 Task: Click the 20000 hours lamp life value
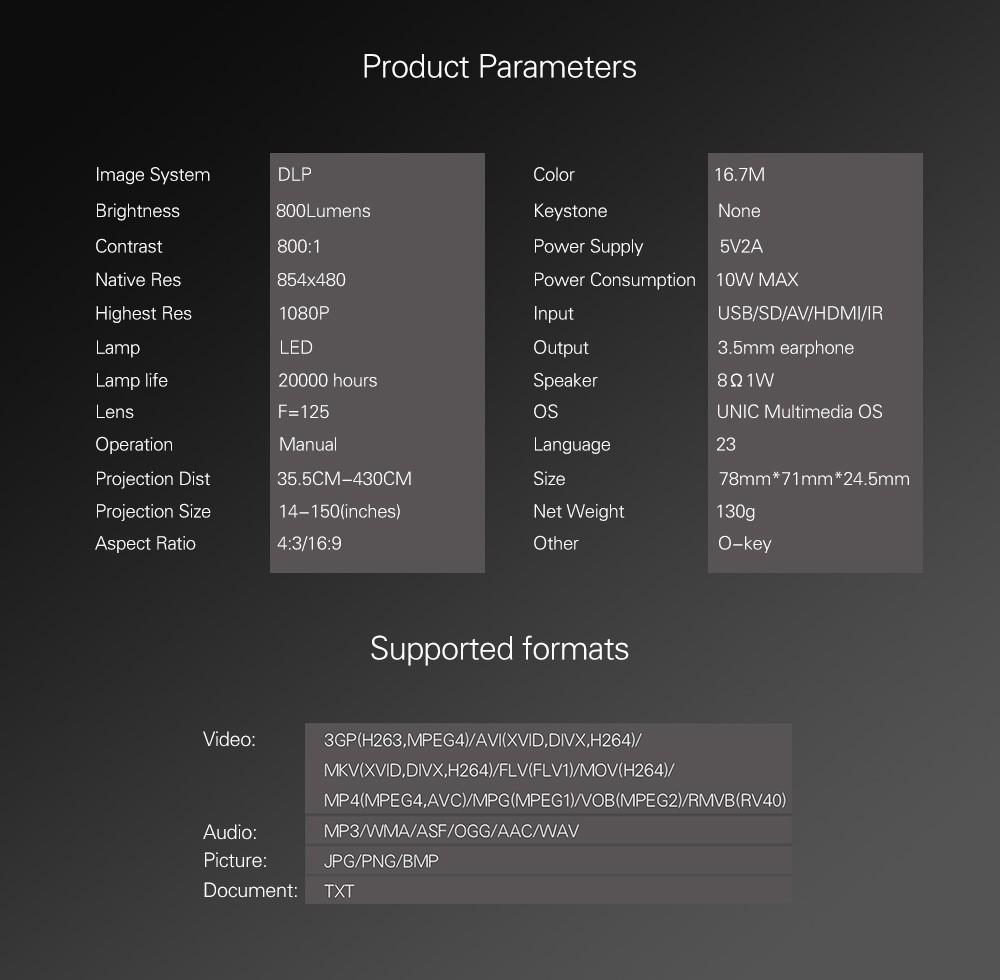click(x=328, y=381)
